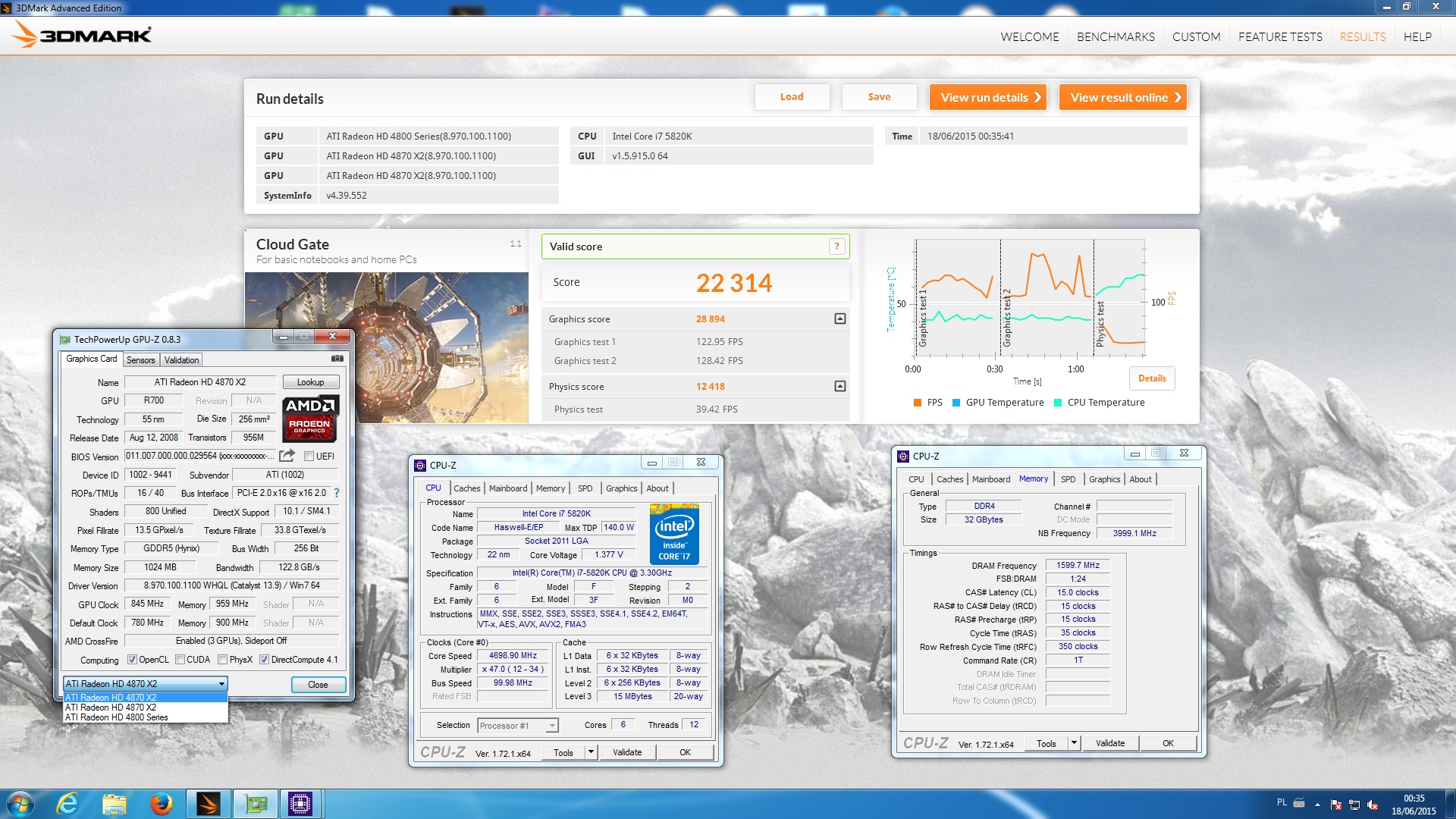1456x819 pixels.
Task: Click the GPU Name field in GPU-Z
Action: (200, 382)
